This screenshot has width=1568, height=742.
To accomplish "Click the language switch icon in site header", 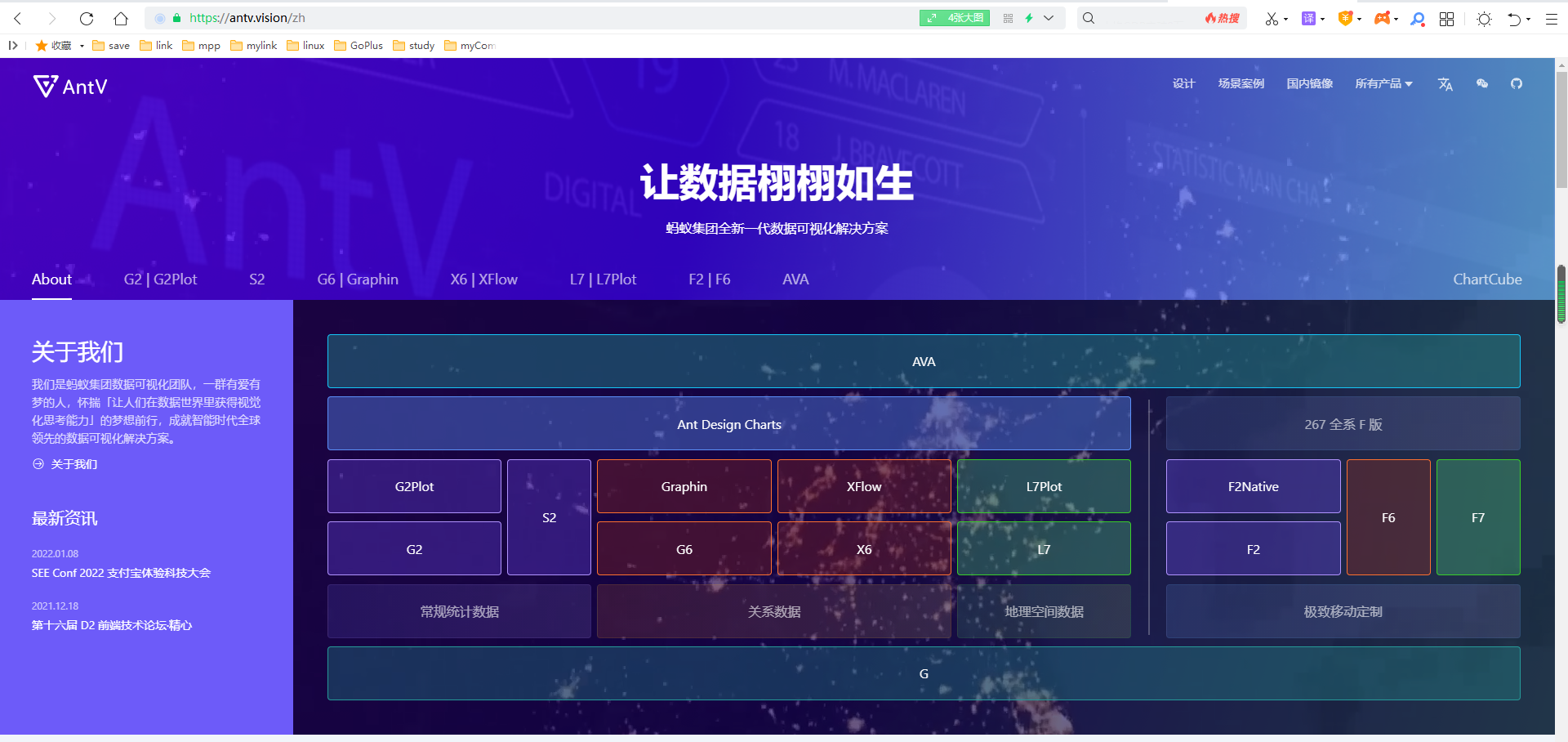I will [1445, 84].
